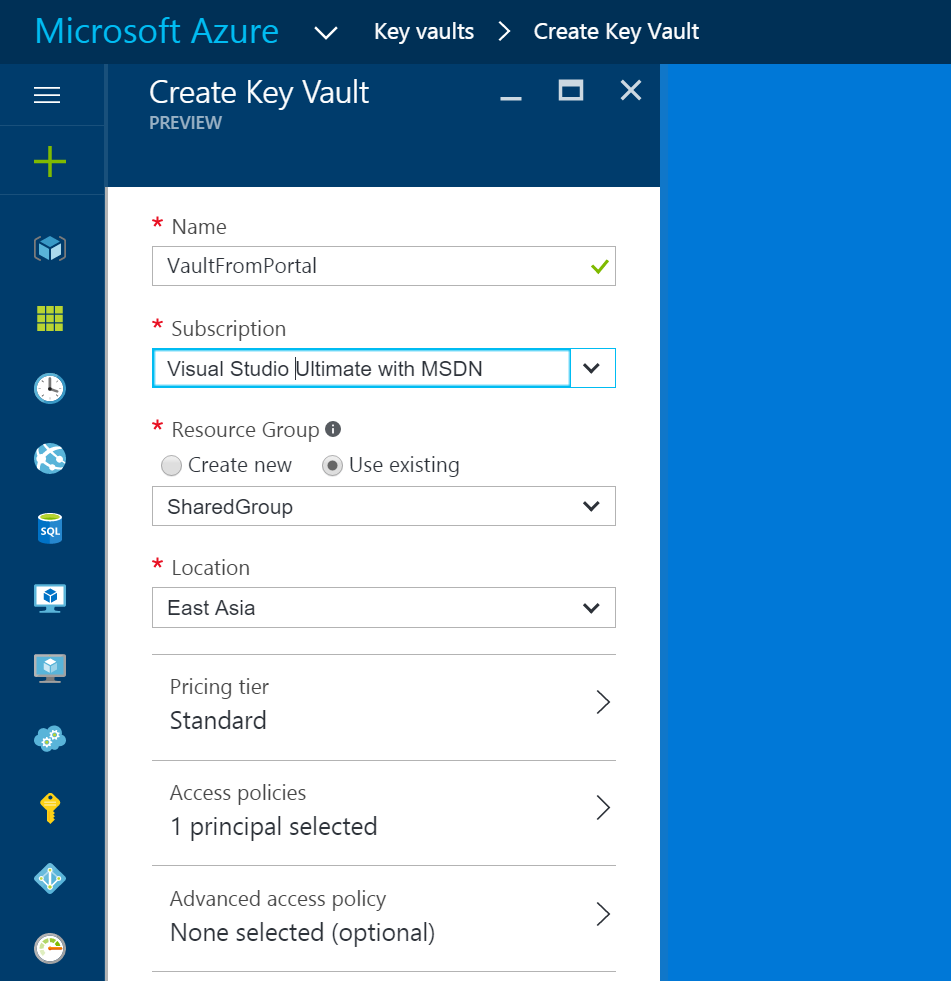
Task: Open SQL databases icon in sidebar
Action: point(50,529)
